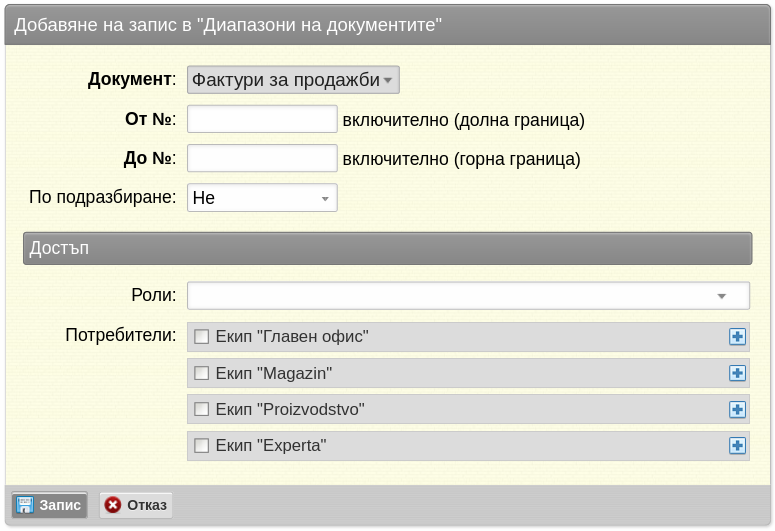Viewport: 775px width, 531px height.
Task: Open the По подразбиране dropdown
Action: (x=262, y=198)
